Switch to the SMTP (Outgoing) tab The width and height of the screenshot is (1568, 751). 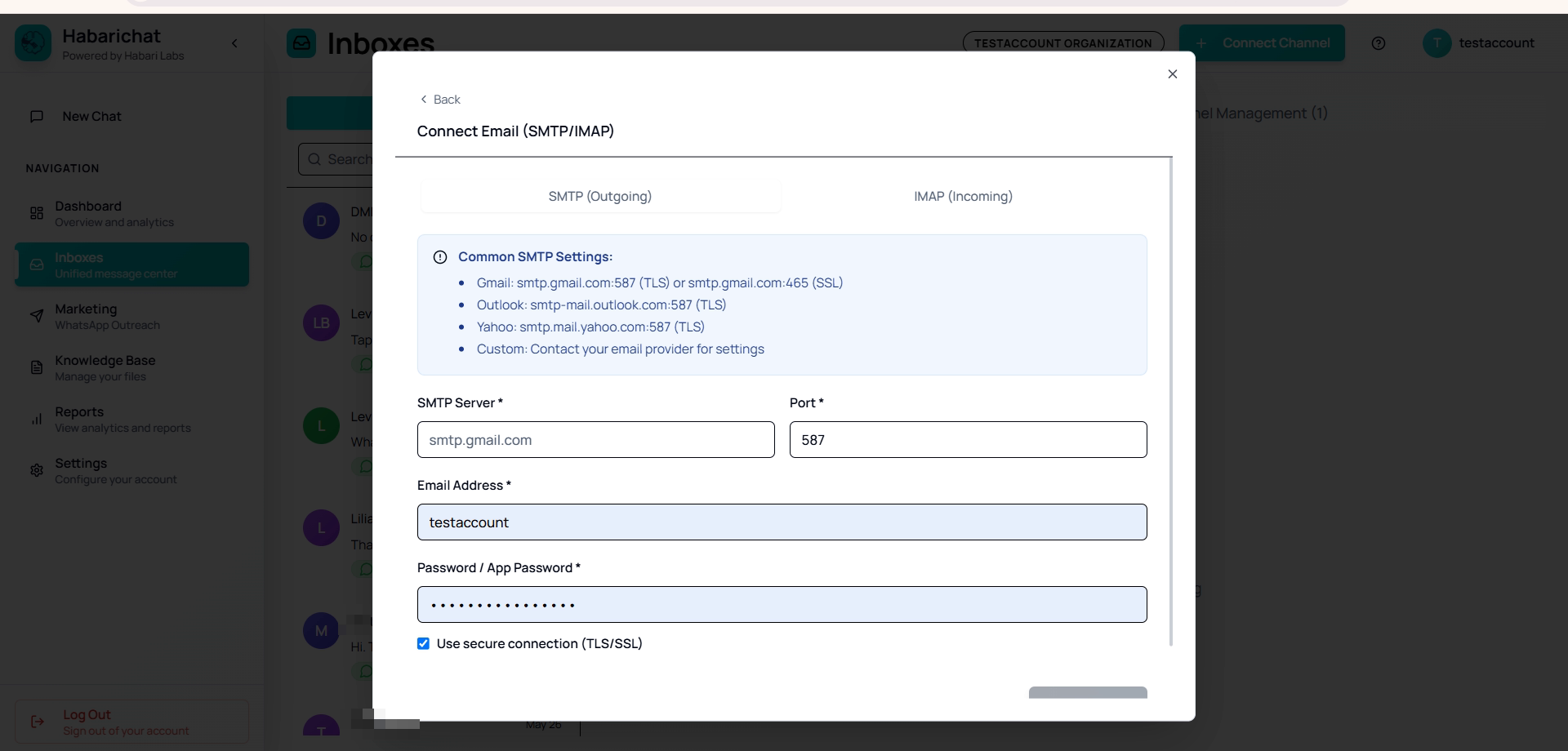click(600, 196)
